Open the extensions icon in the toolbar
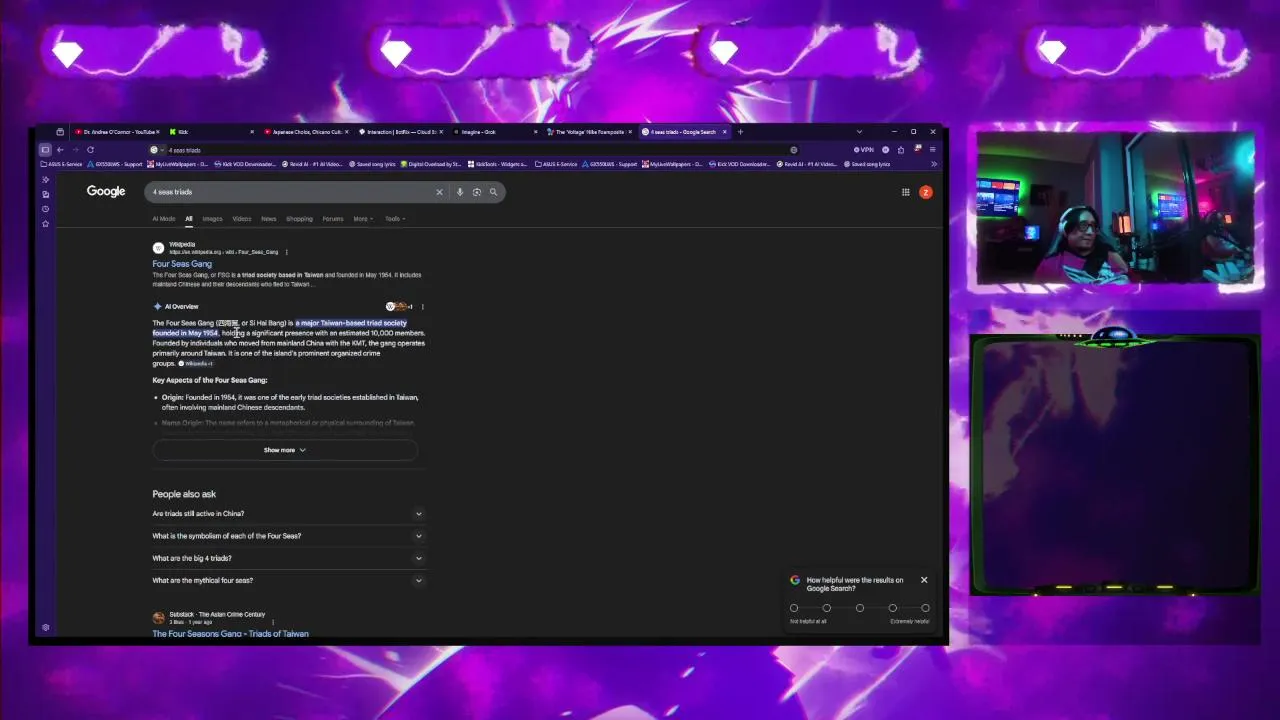The height and width of the screenshot is (720, 1280). point(901,150)
